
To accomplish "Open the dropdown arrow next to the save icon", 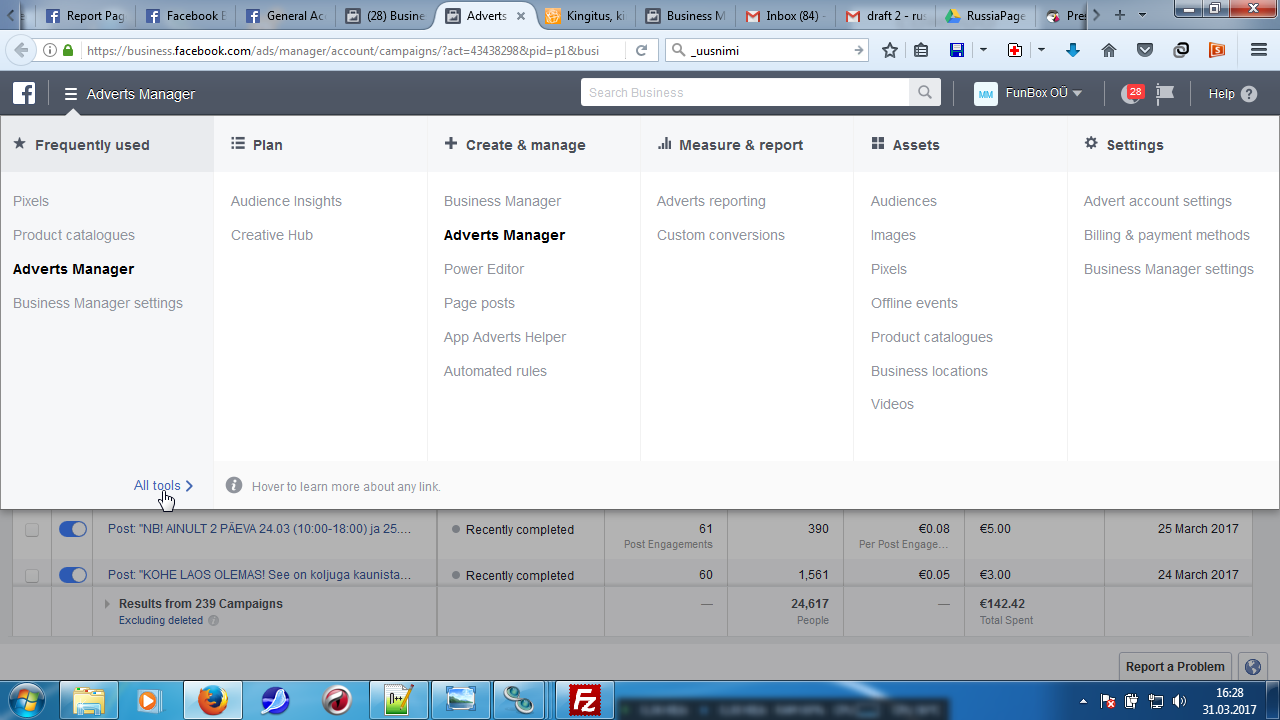I will click(983, 50).
